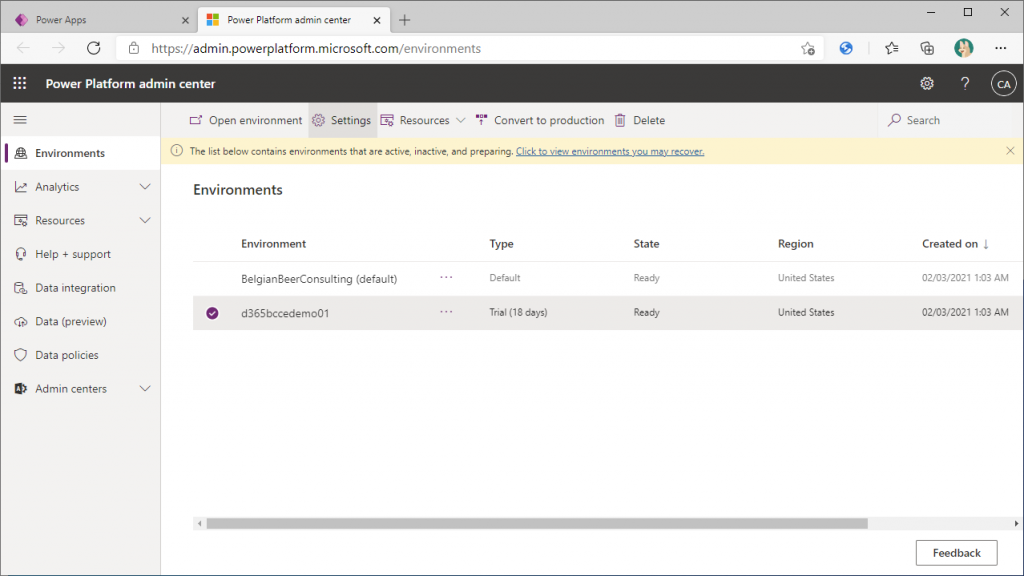The image size is (1024, 576).
Task: Reload the page with refresh icon
Action: [94, 48]
